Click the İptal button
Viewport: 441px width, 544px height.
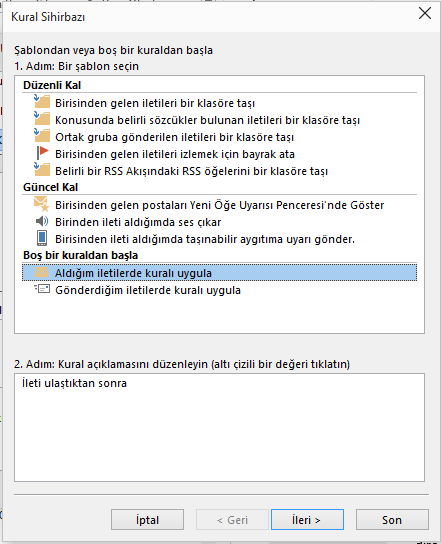pos(147,520)
